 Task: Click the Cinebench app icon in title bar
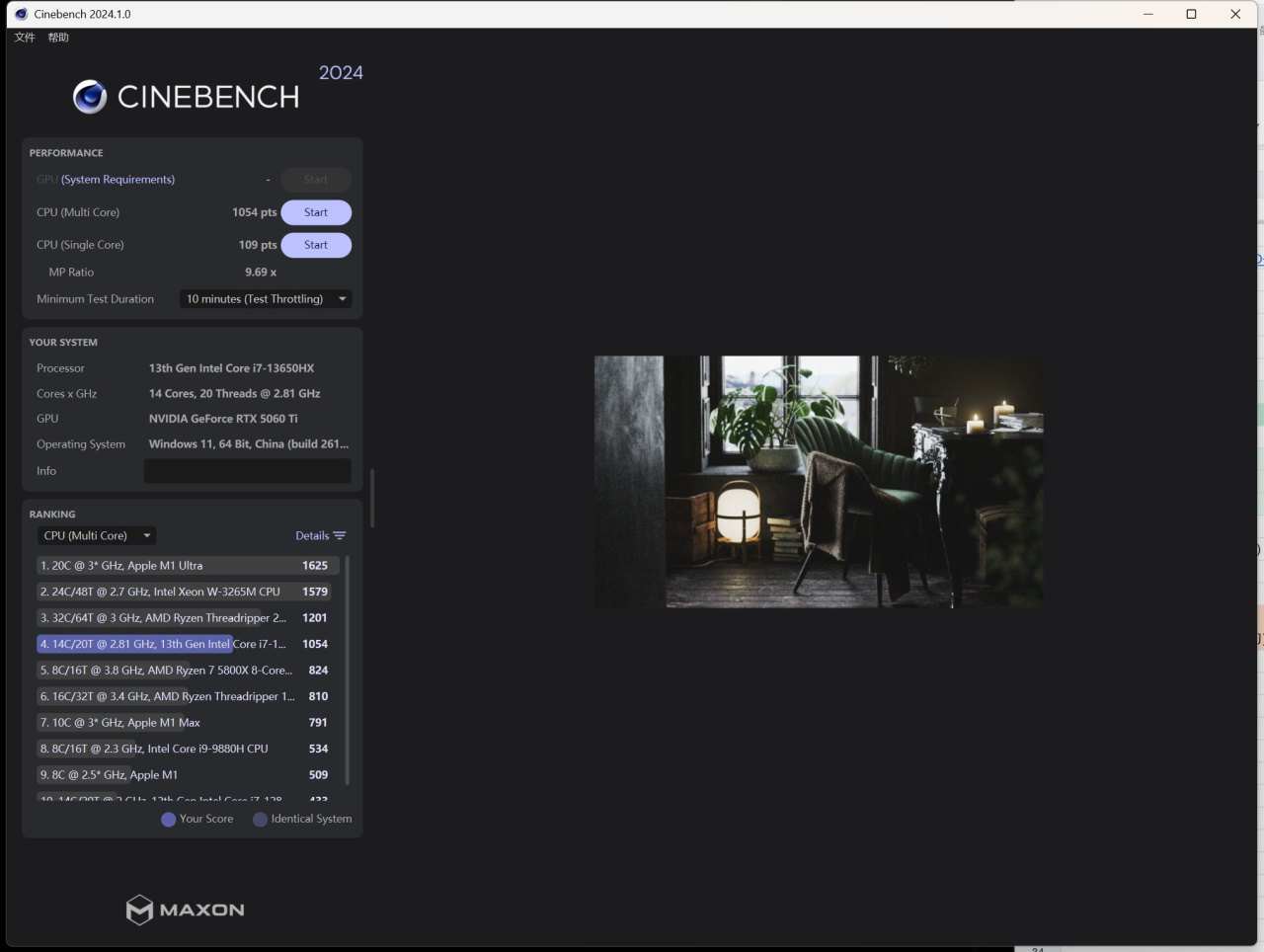[x=21, y=14]
